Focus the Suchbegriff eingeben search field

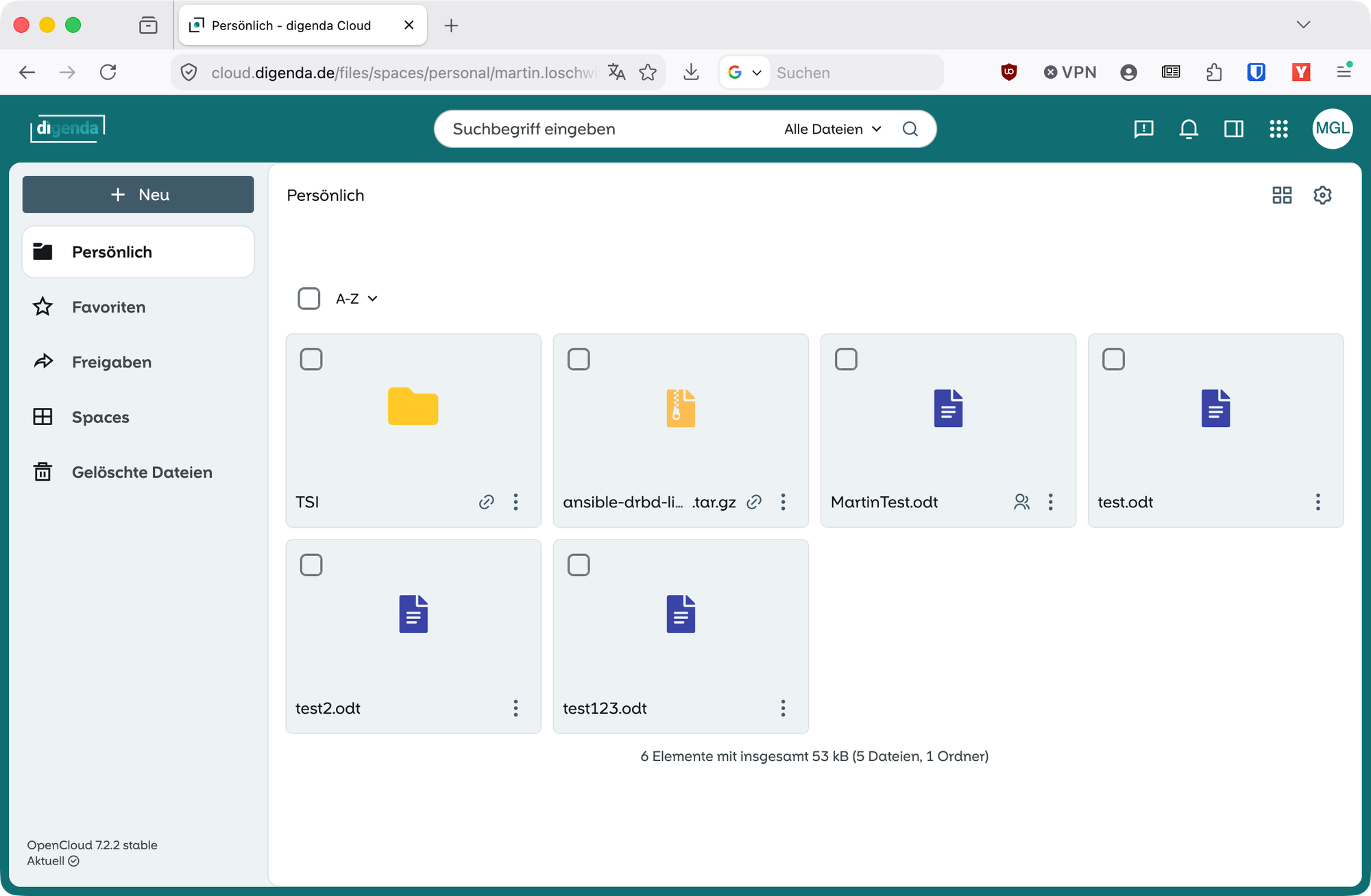(610, 129)
